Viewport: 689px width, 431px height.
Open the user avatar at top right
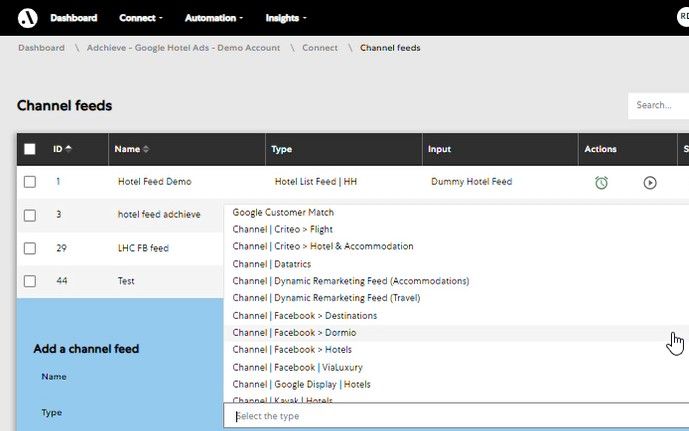(x=683, y=17)
